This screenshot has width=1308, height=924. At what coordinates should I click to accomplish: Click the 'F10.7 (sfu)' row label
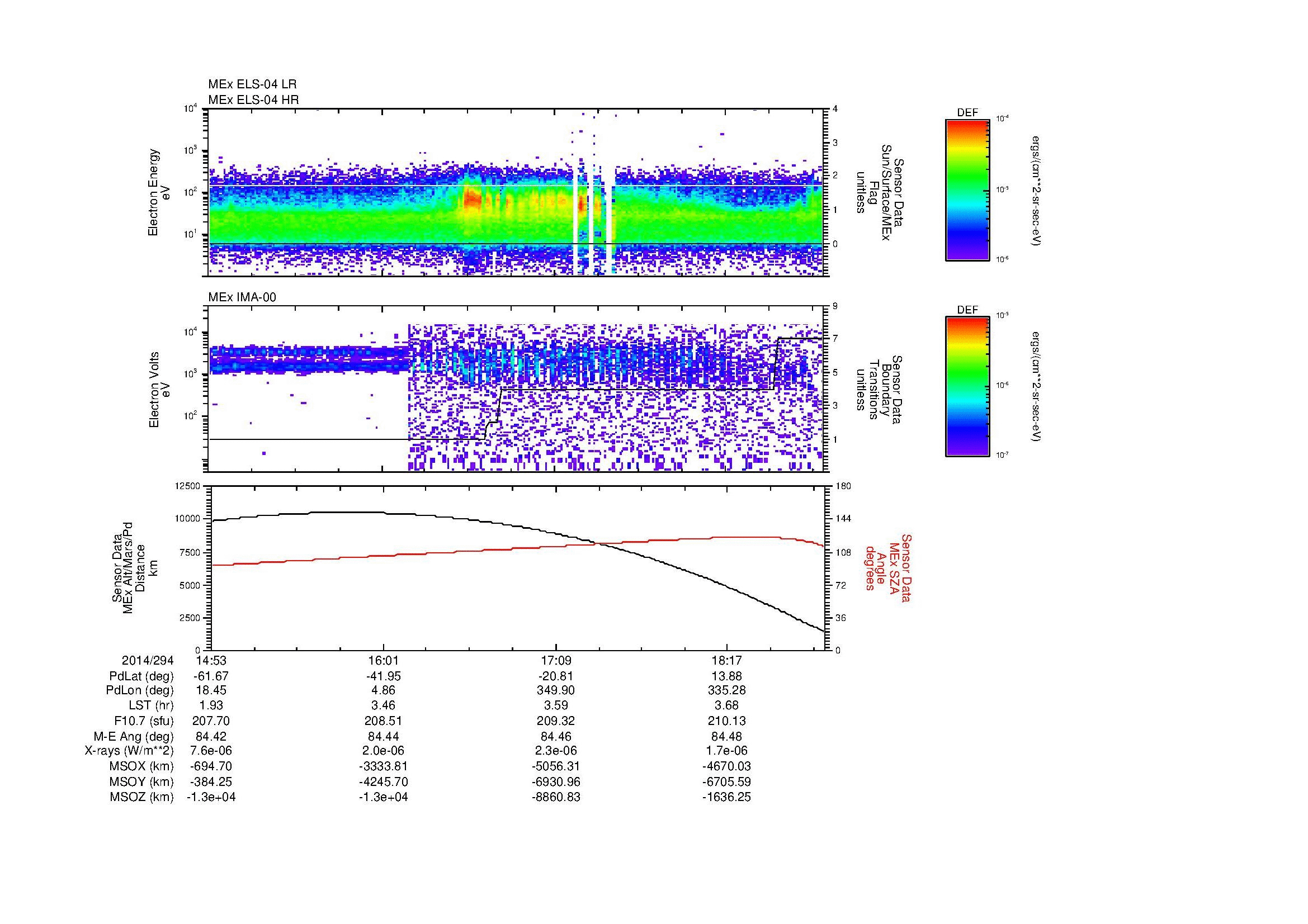pos(144,721)
